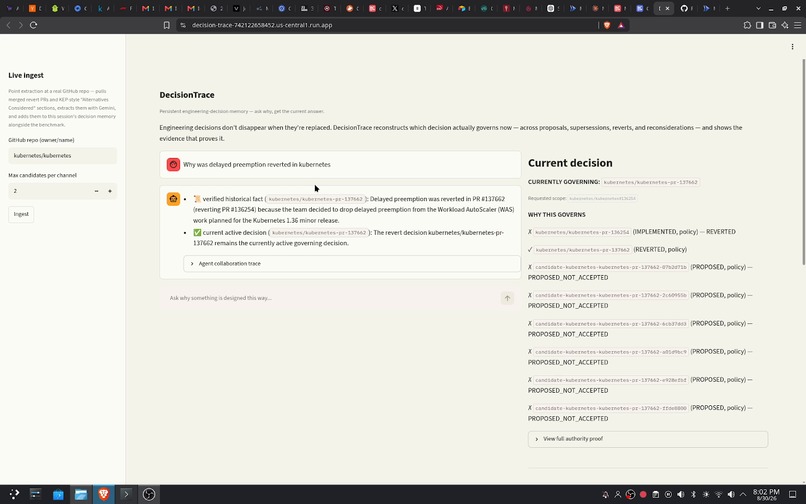Click the red recording indicator in system tray

coord(643,494)
